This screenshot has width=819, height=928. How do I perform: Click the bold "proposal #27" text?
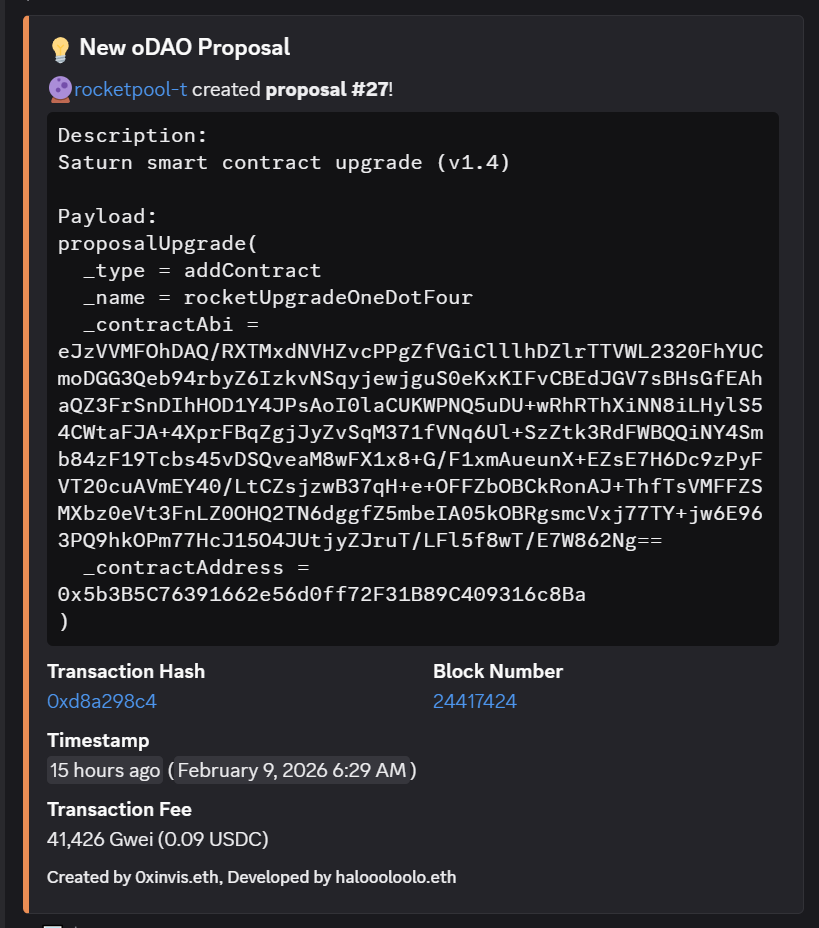[x=327, y=90]
